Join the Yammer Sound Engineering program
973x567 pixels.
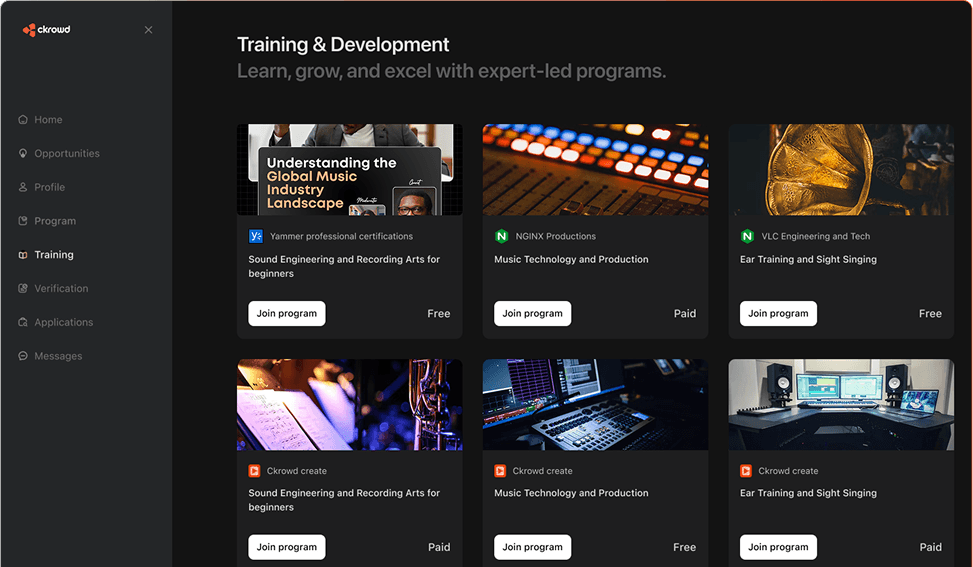click(287, 313)
